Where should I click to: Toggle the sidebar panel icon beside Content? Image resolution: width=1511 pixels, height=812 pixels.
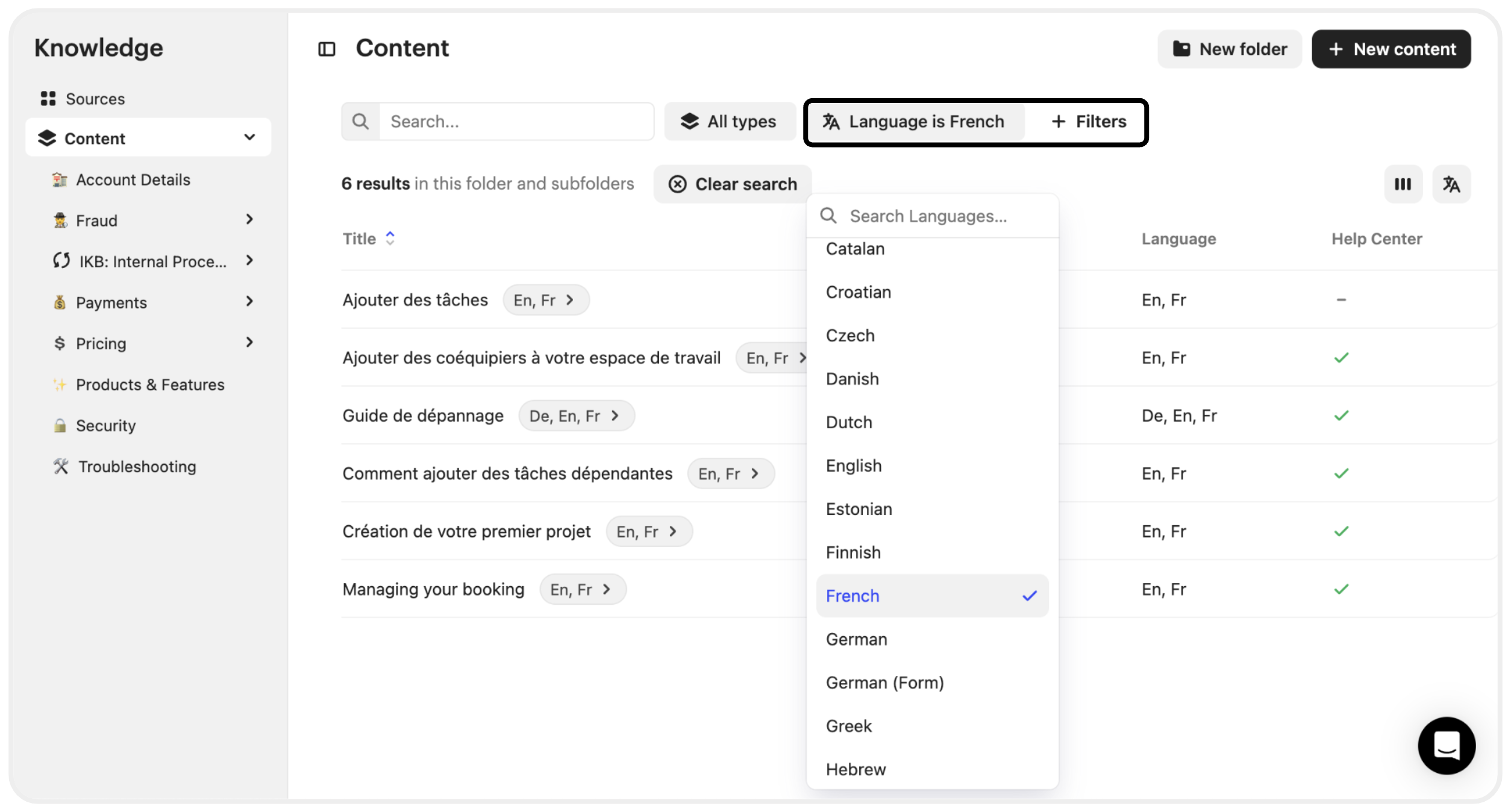tap(327, 49)
